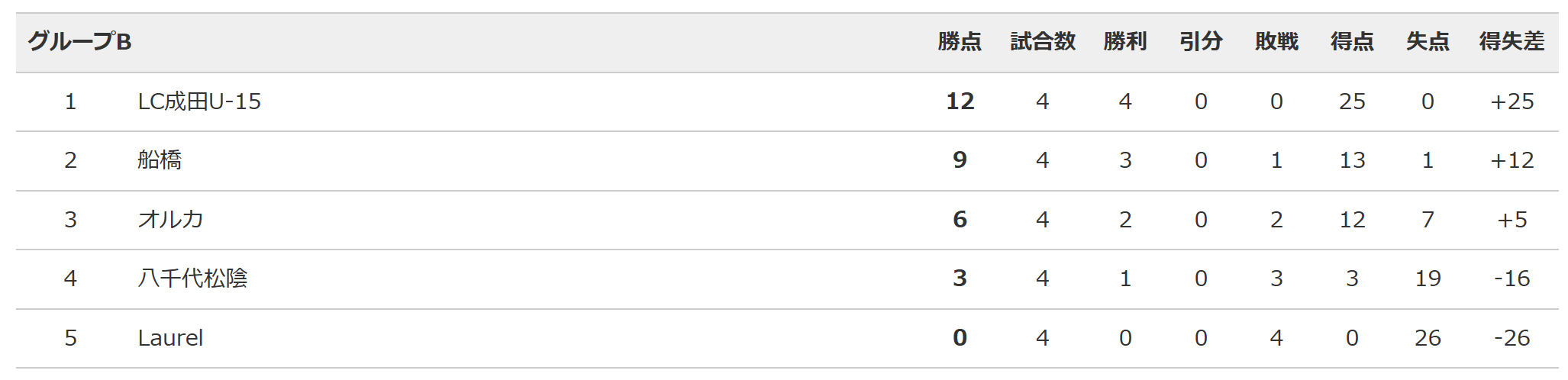Select the 敗戦 column header

tap(1276, 41)
